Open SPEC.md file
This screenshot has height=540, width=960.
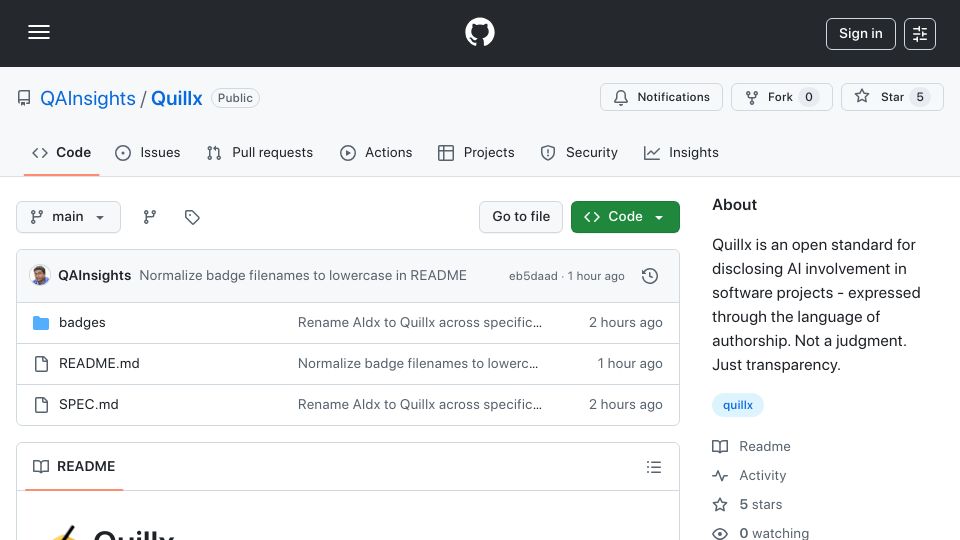89,405
